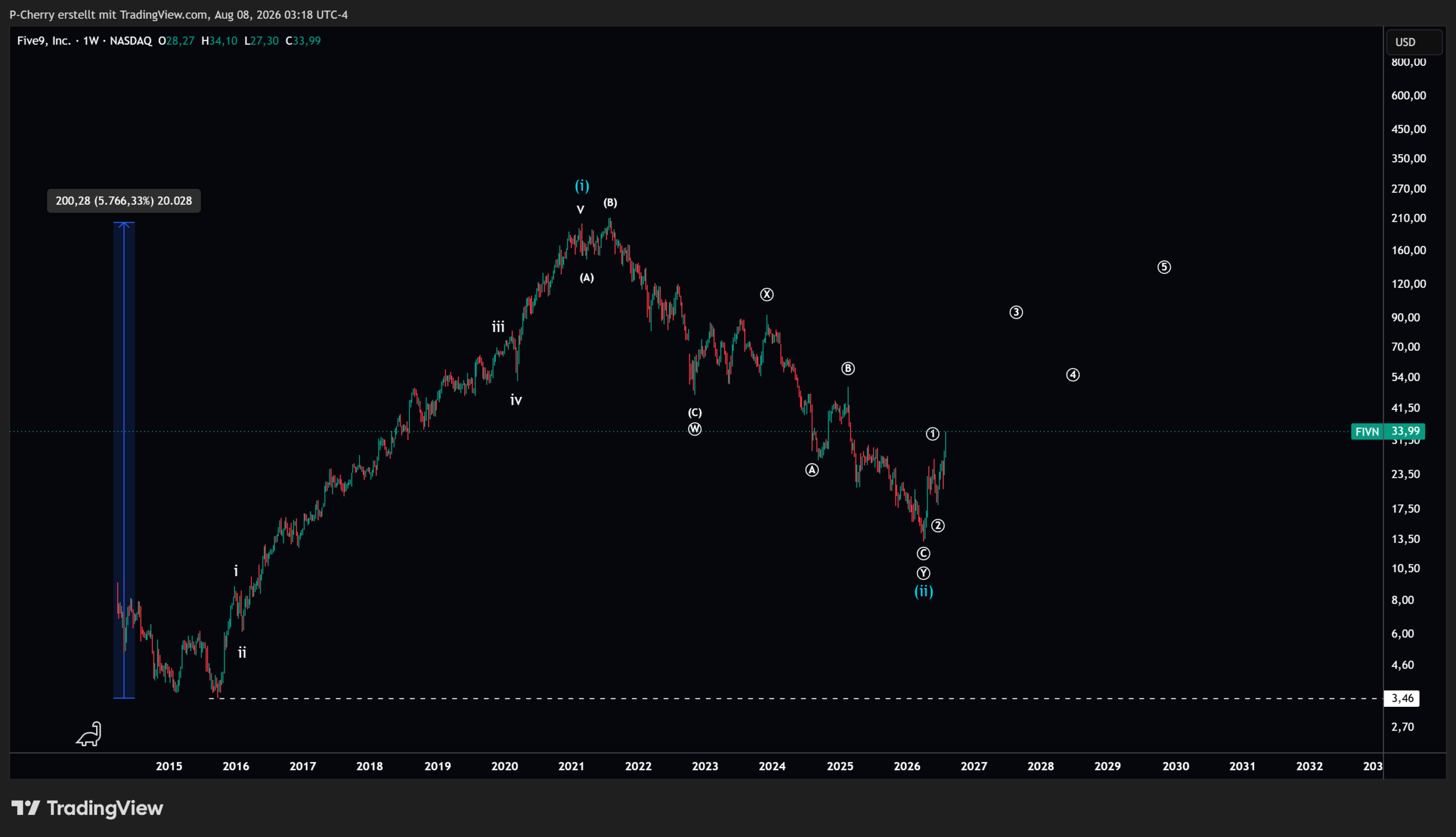Click the 3,46 price label on axis
This screenshot has width=1456, height=837.
tap(1402, 698)
